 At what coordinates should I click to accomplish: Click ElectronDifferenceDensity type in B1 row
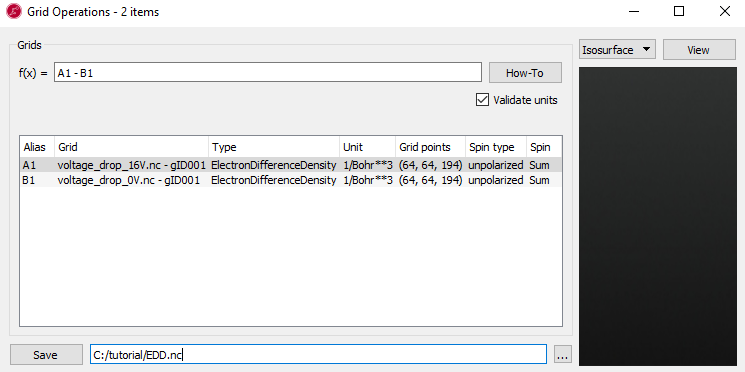point(274,180)
